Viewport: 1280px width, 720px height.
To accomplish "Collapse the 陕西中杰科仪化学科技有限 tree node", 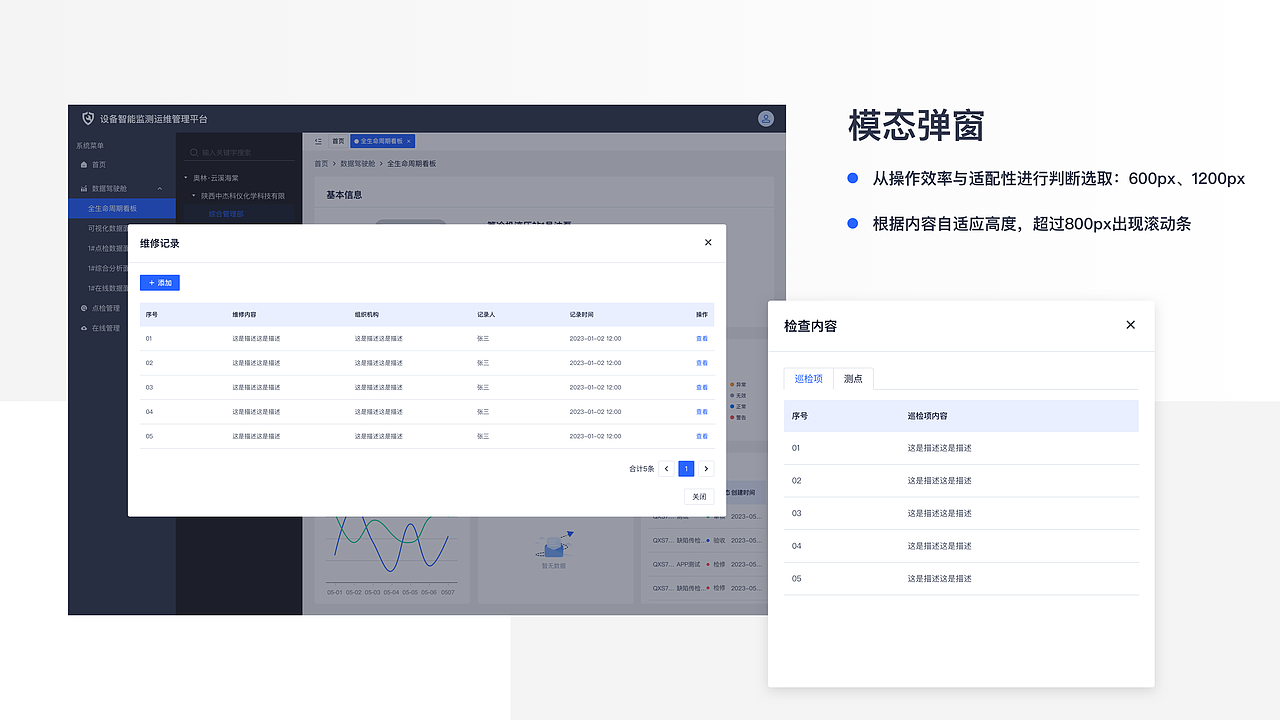I will click(x=193, y=197).
